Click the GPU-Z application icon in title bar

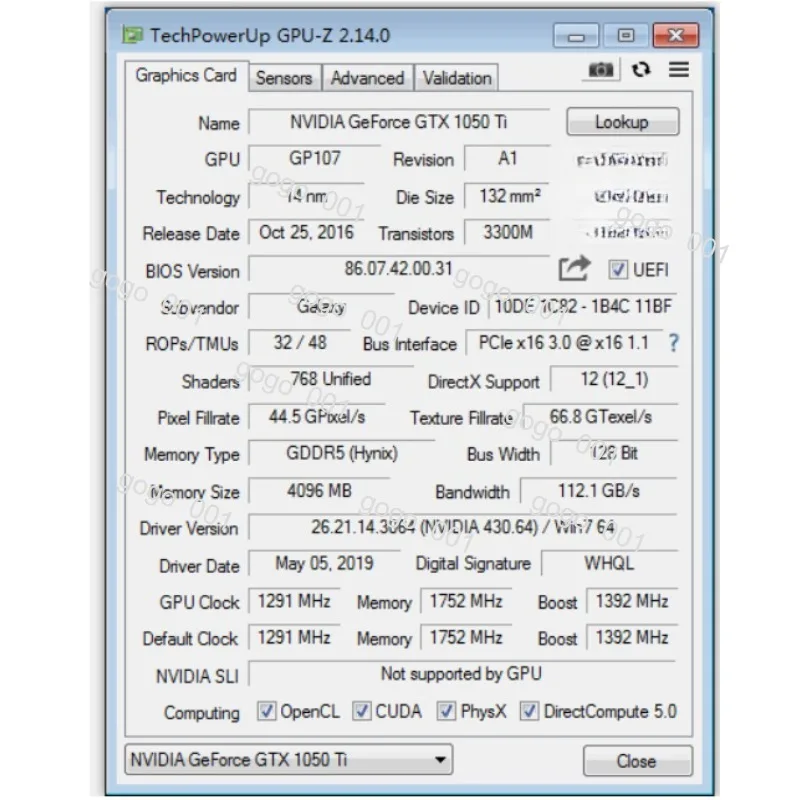(133, 35)
